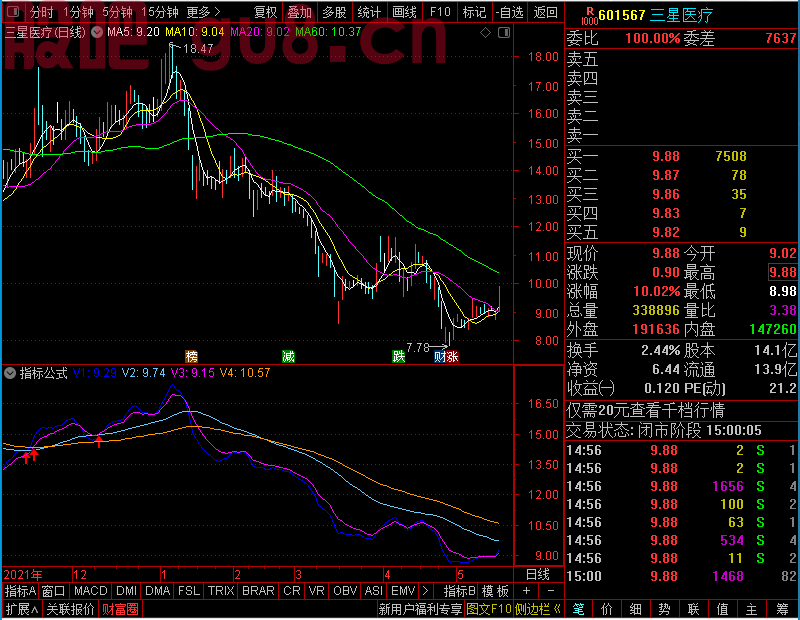Open the 统计 statistics tool
The image size is (800, 620).
click(x=369, y=12)
